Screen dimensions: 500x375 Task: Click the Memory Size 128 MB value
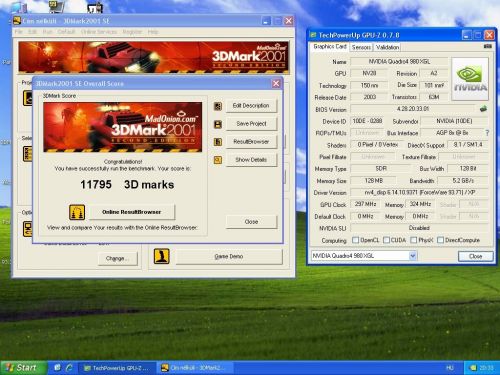point(374,181)
